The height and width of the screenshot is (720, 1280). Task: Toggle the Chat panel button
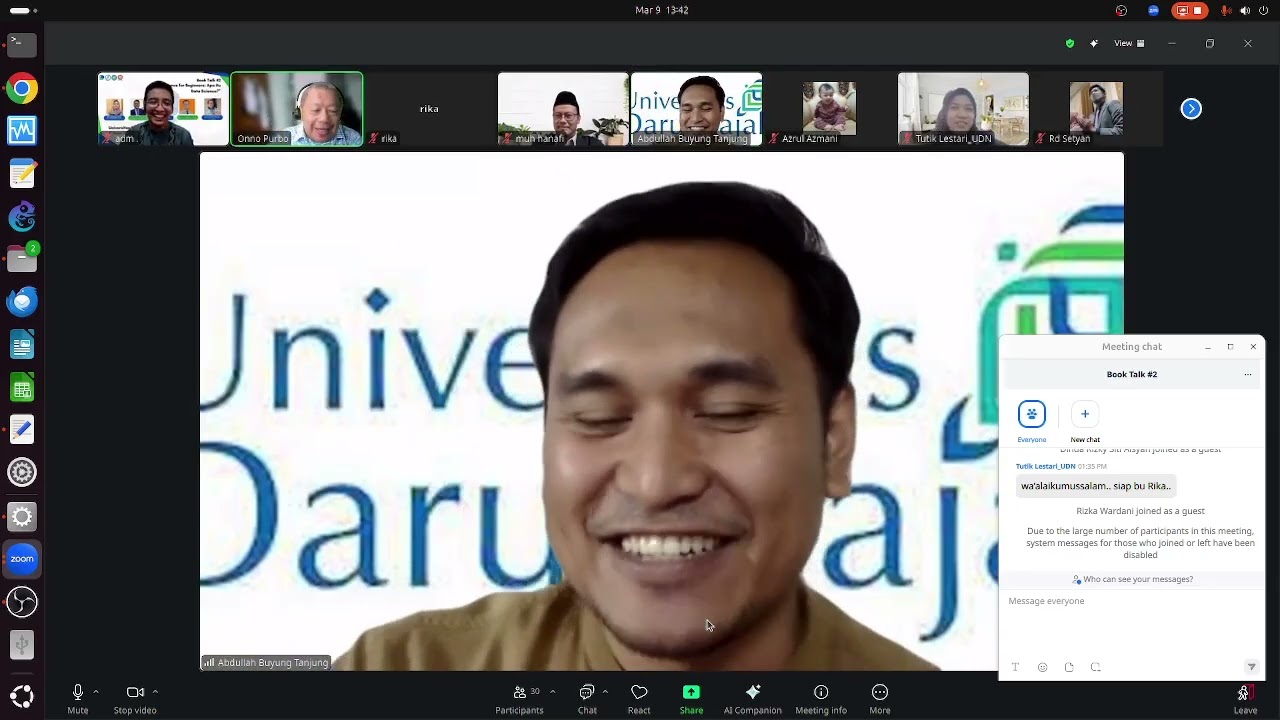[x=587, y=699]
